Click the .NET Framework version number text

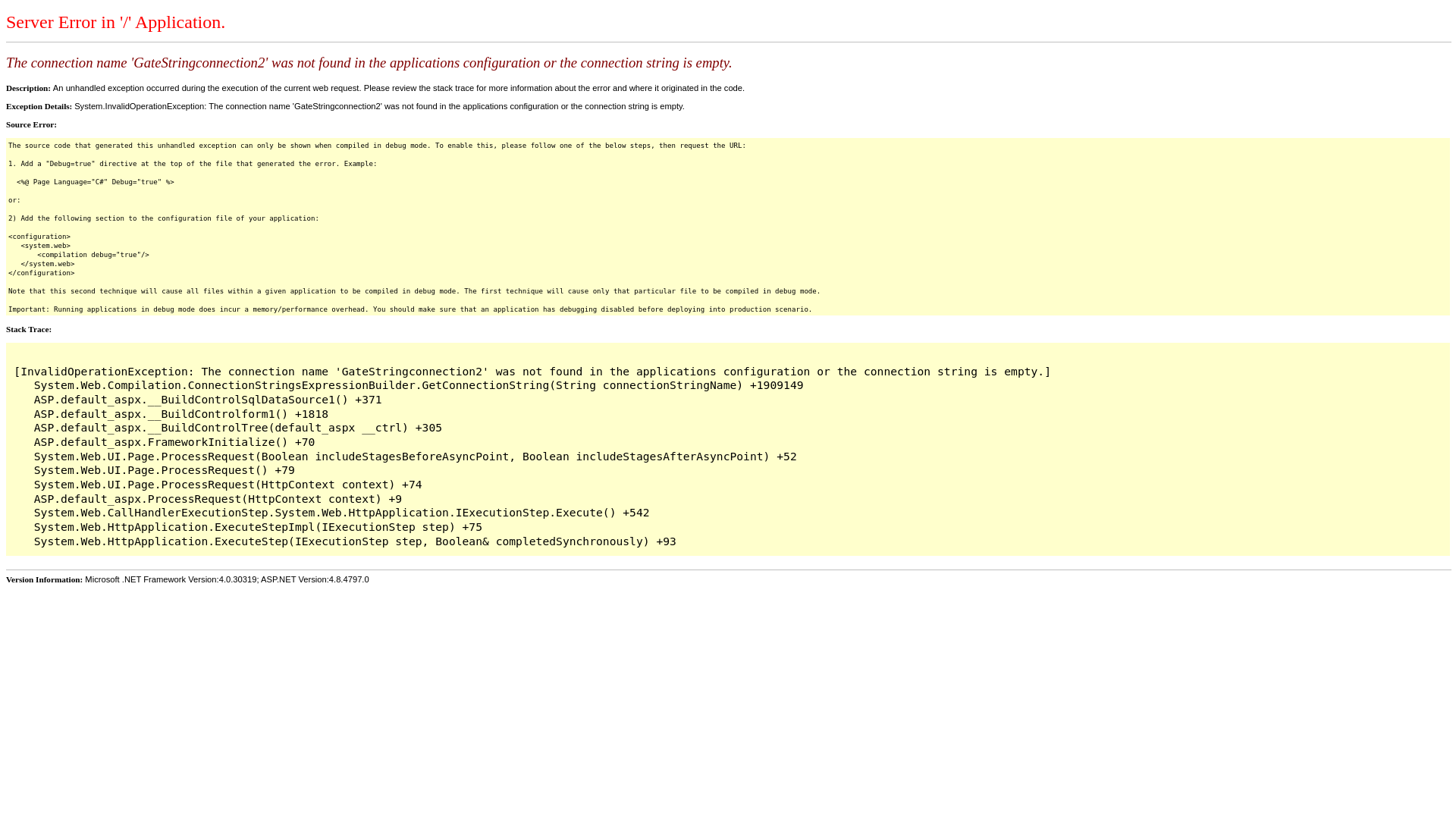click(x=237, y=580)
